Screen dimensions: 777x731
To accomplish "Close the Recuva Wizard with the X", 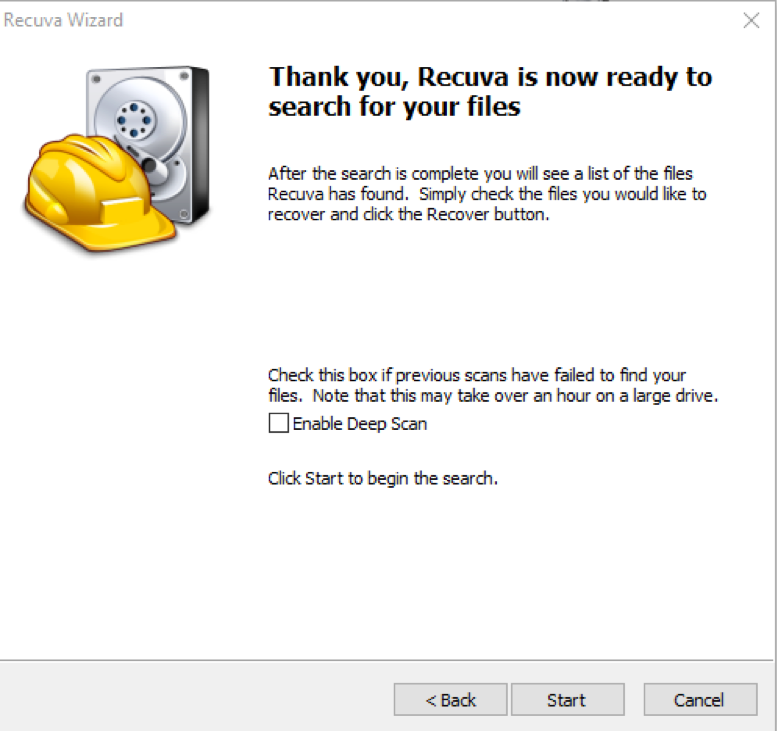I will [x=751, y=20].
